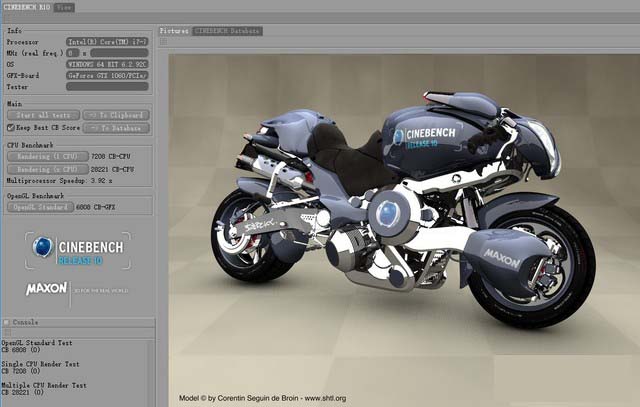
Task: Click the small MHz multiplier field
Action: click(73, 53)
